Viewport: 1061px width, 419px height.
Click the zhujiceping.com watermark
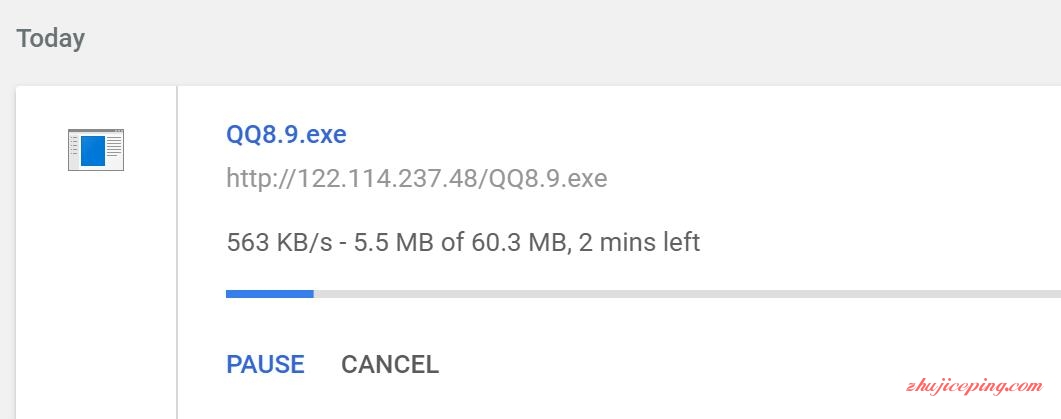point(974,387)
